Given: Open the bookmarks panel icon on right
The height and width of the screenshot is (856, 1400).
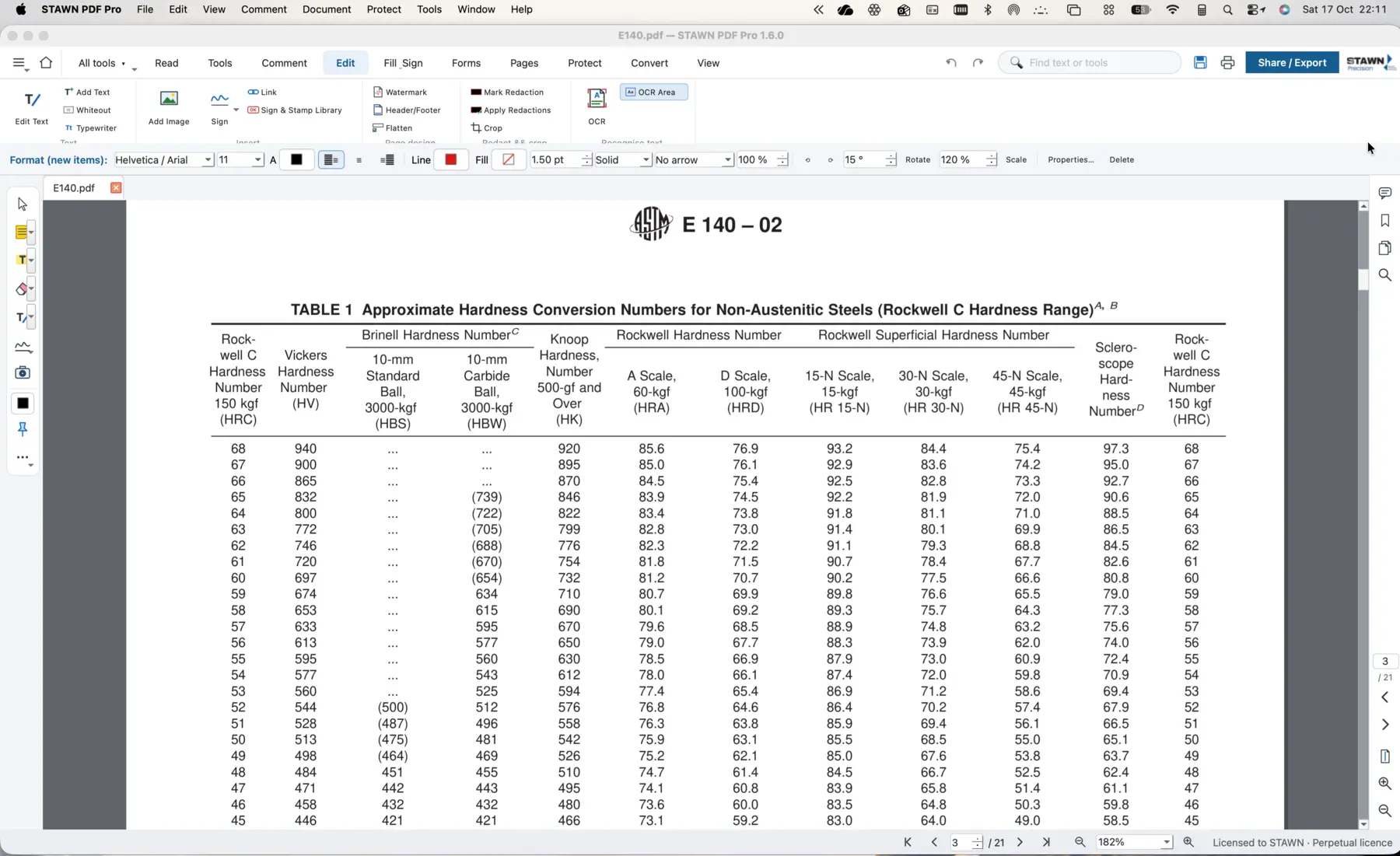Looking at the screenshot, I should [x=1384, y=221].
